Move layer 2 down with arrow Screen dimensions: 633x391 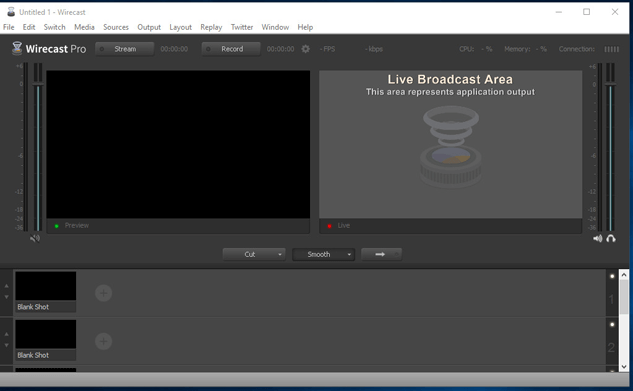coord(6,345)
